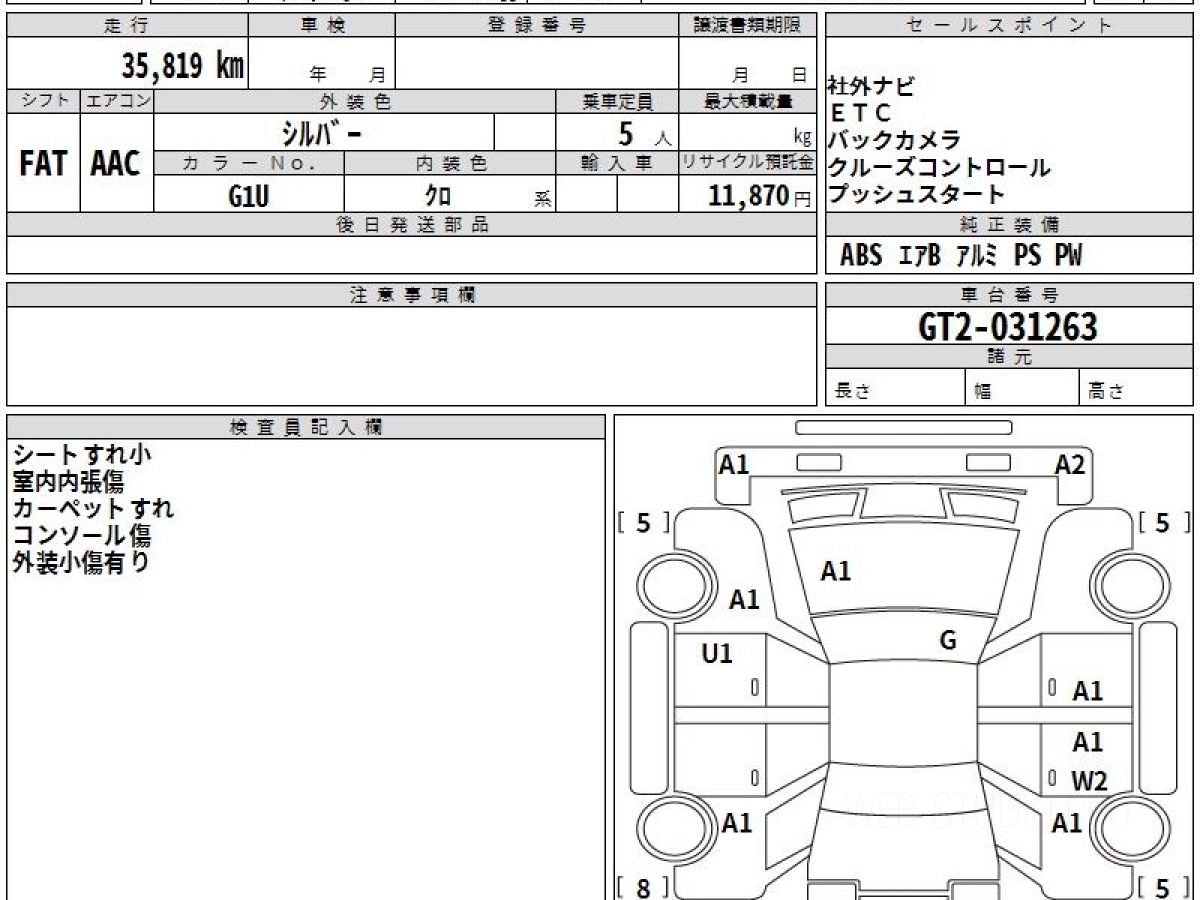Select the 社外ナビ sales point line
Viewport: 1200px width, 900px height.
coord(870,86)
